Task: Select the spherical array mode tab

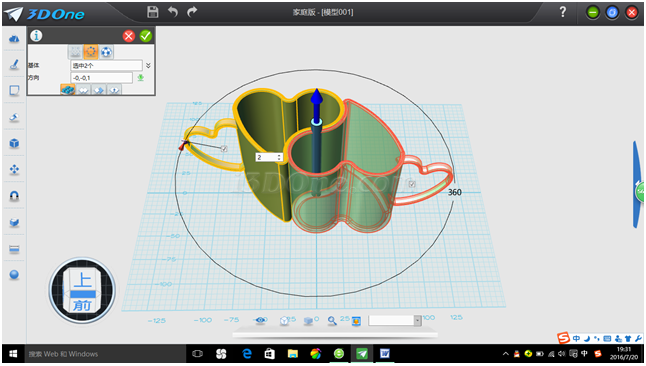Action: point(106,52)
